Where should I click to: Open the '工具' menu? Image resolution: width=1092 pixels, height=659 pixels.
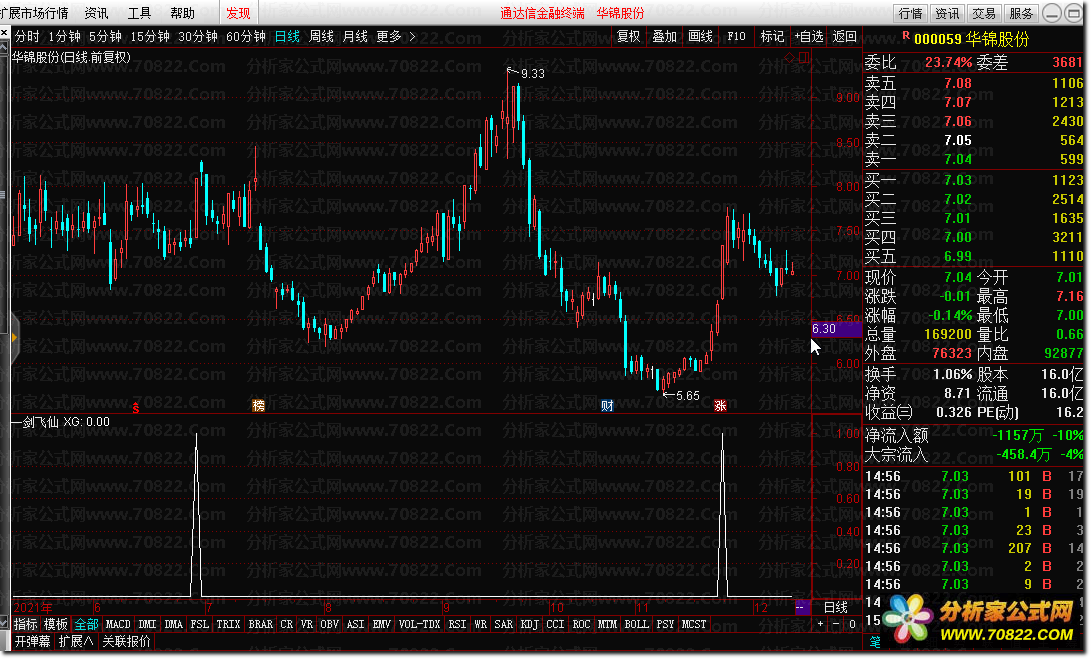[x=139, y=13]
